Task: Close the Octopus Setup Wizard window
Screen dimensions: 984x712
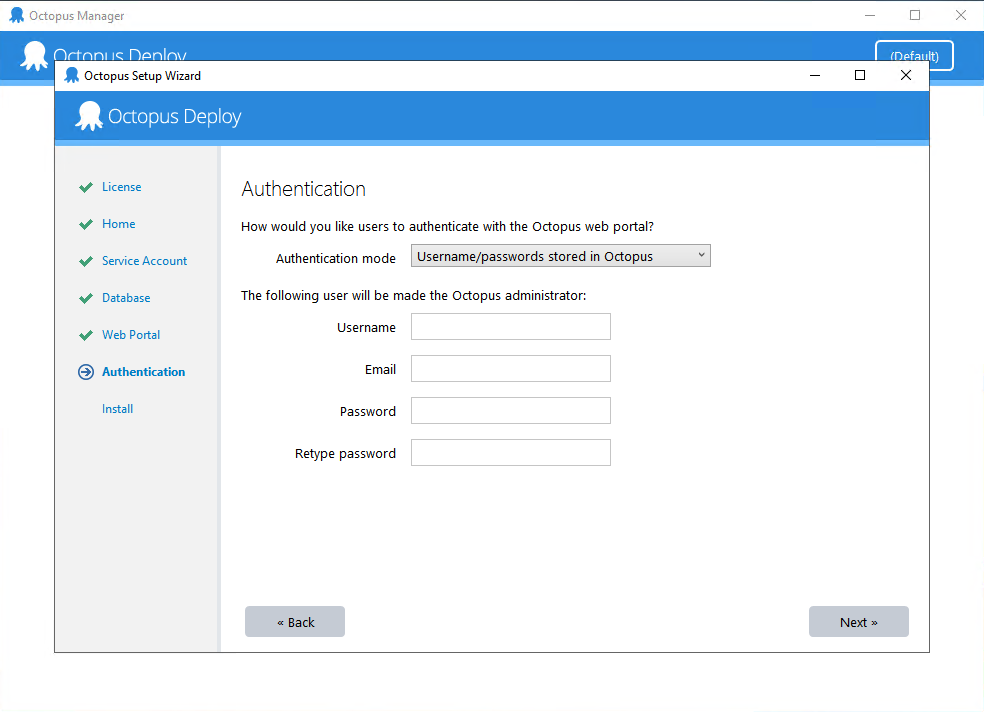Action: tap(906, 75)
